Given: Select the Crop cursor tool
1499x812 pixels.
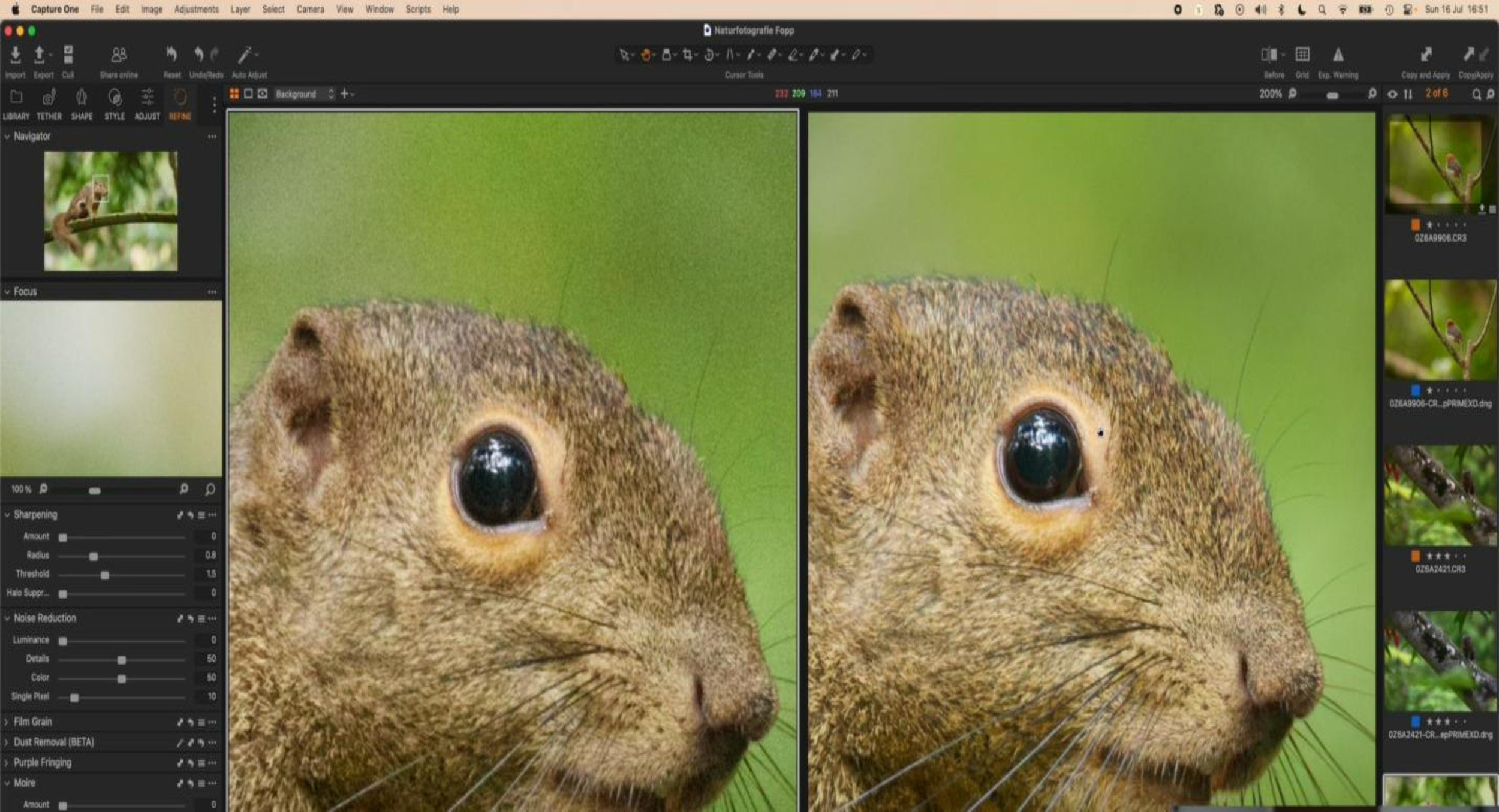Looking at the screenshot, I should point(687,55).
